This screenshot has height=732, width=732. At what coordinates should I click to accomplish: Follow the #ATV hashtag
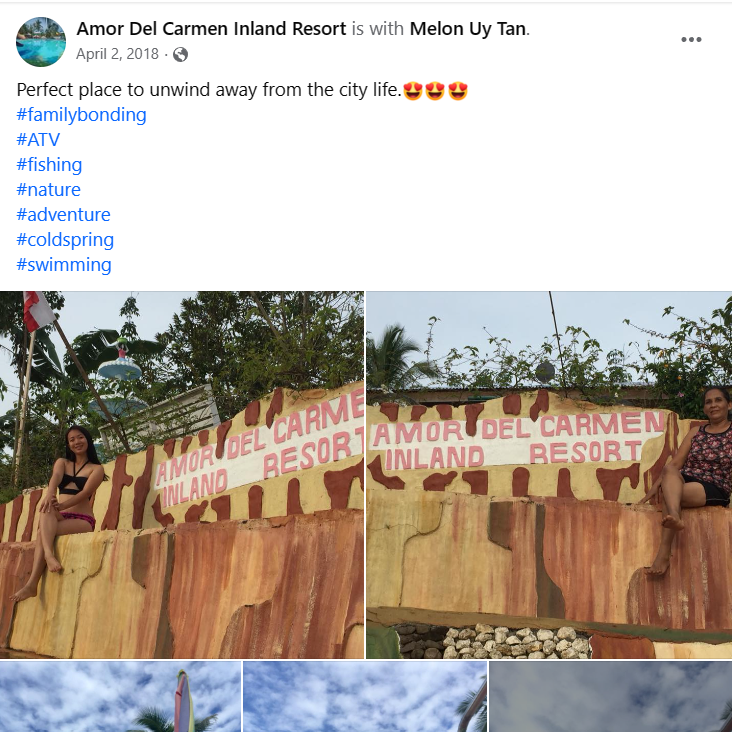tap(38, 140)
